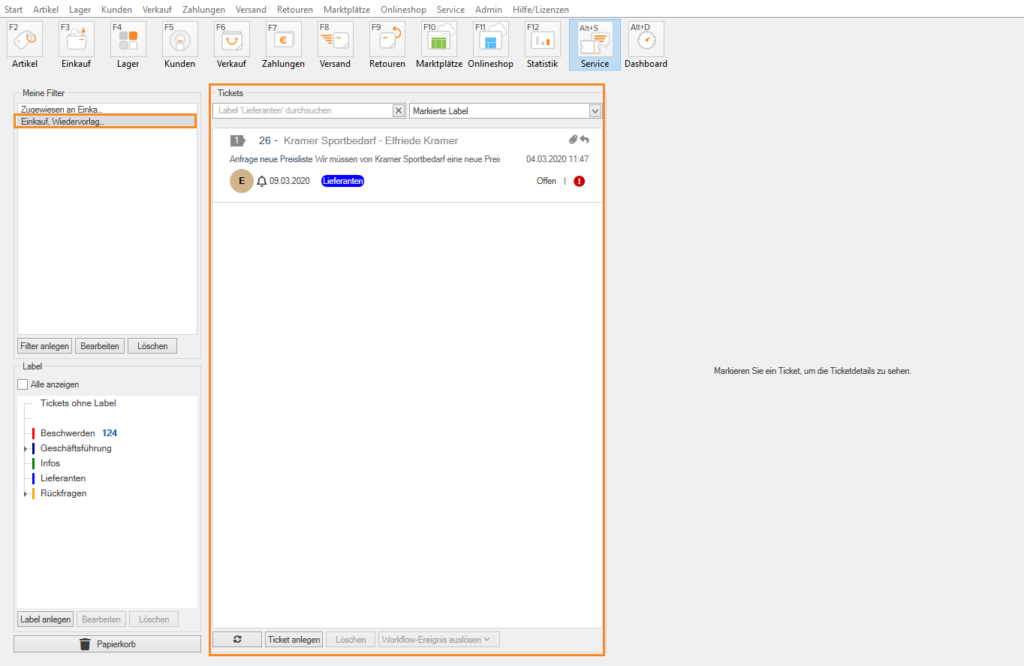Click the 'Ticket anlegen' button
Screen dimensions: 1024x666
click(x=294, y=639)
